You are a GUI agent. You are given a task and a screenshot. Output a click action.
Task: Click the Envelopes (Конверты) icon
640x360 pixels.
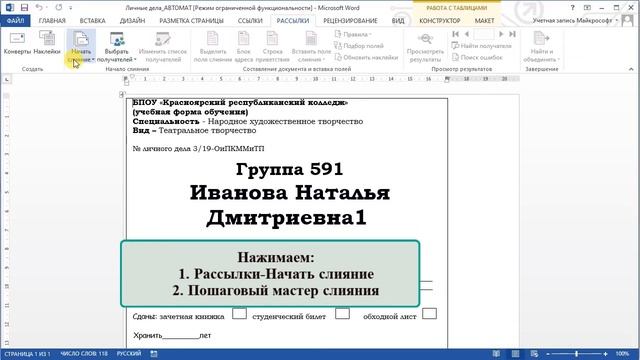pyautogui.click(x=17, y=43)
